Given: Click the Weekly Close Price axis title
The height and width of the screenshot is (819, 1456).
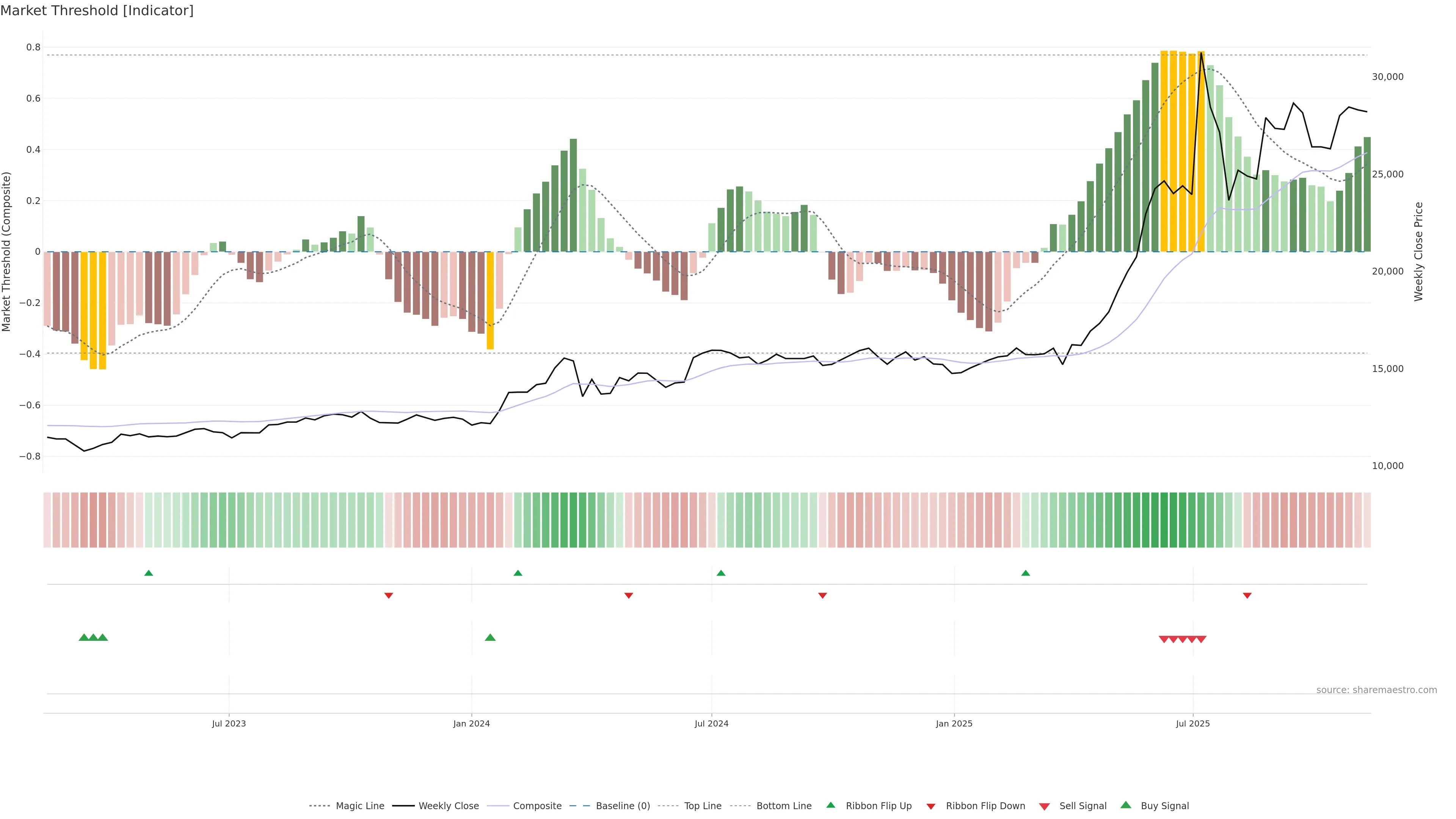Looking at the screenshot, I should click(1419, 251).
